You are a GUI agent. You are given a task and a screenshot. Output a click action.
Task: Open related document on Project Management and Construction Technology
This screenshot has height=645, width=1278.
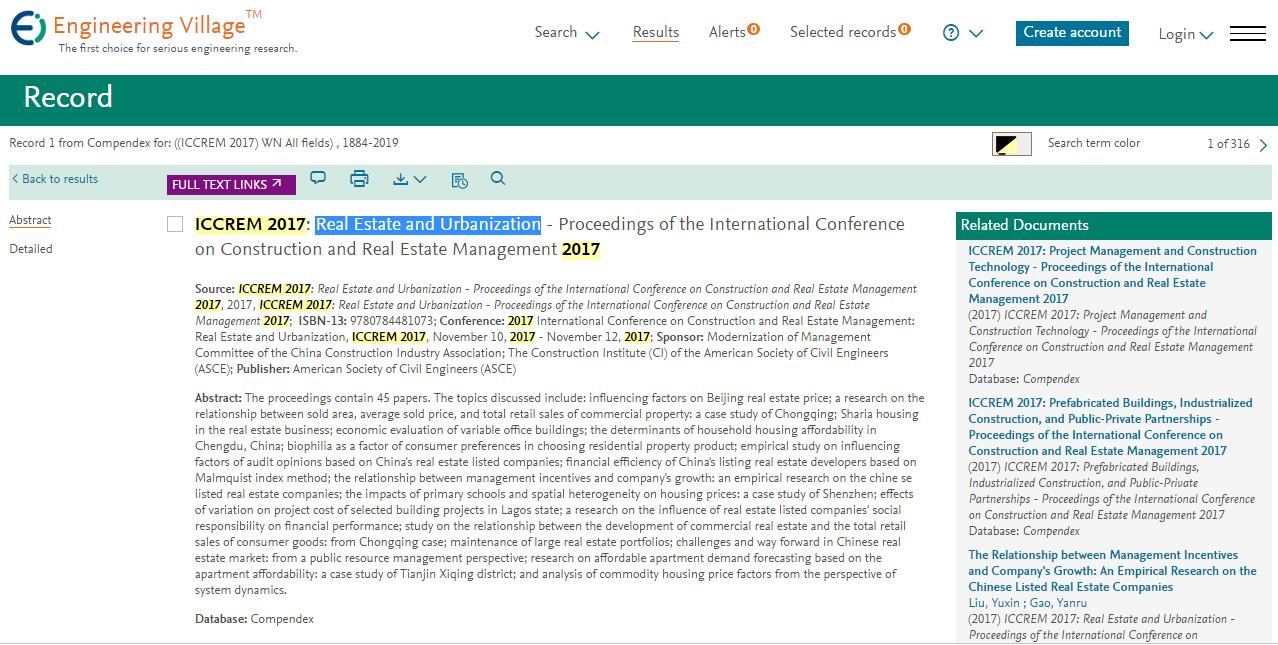pos(1112,275)
